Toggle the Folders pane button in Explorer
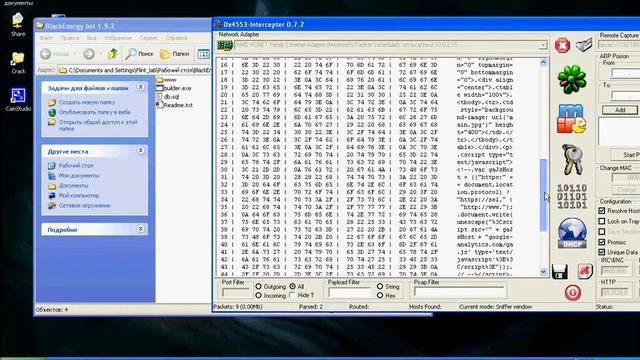Viewport: 640px width, 360px height. click(x=174, y=53)
